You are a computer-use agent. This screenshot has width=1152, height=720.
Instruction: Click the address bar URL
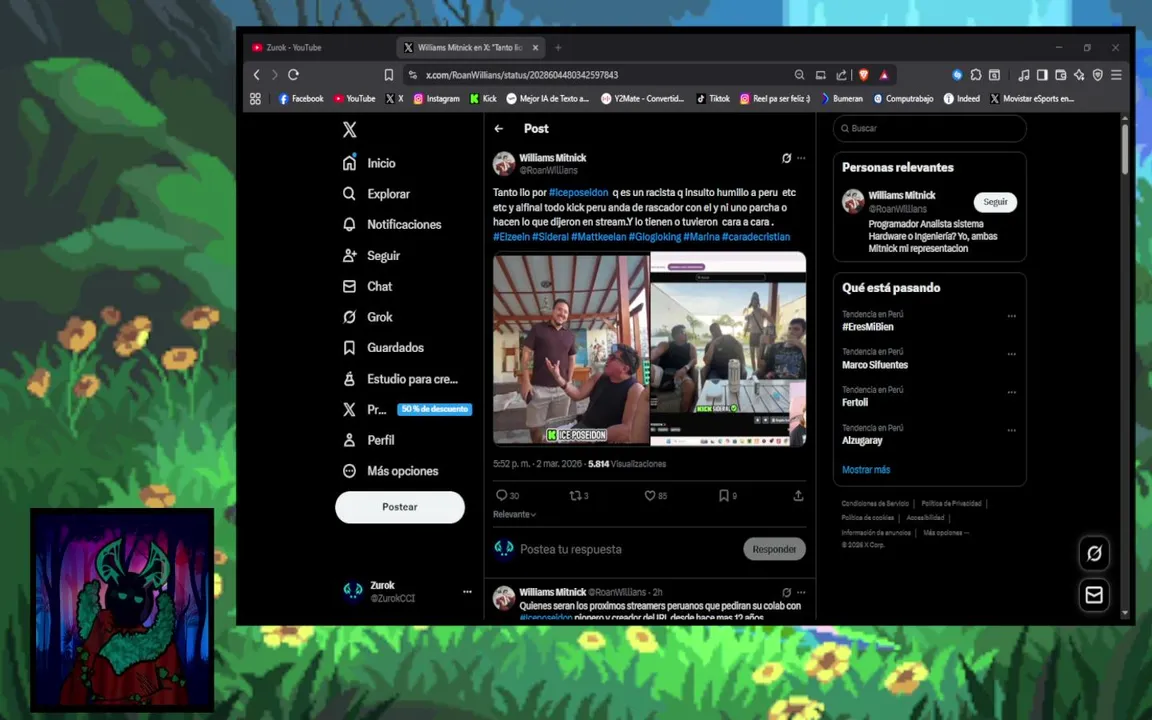click(522, 75)
